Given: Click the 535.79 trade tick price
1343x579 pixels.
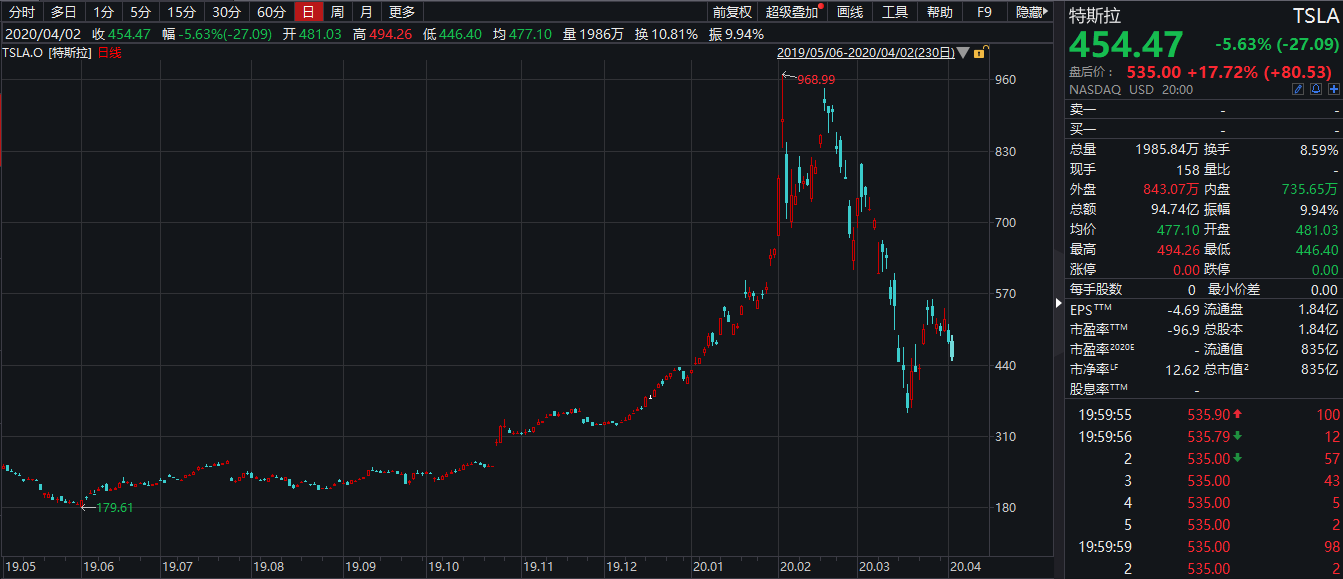Looking at the screenshot, I should pos(1207,437).
